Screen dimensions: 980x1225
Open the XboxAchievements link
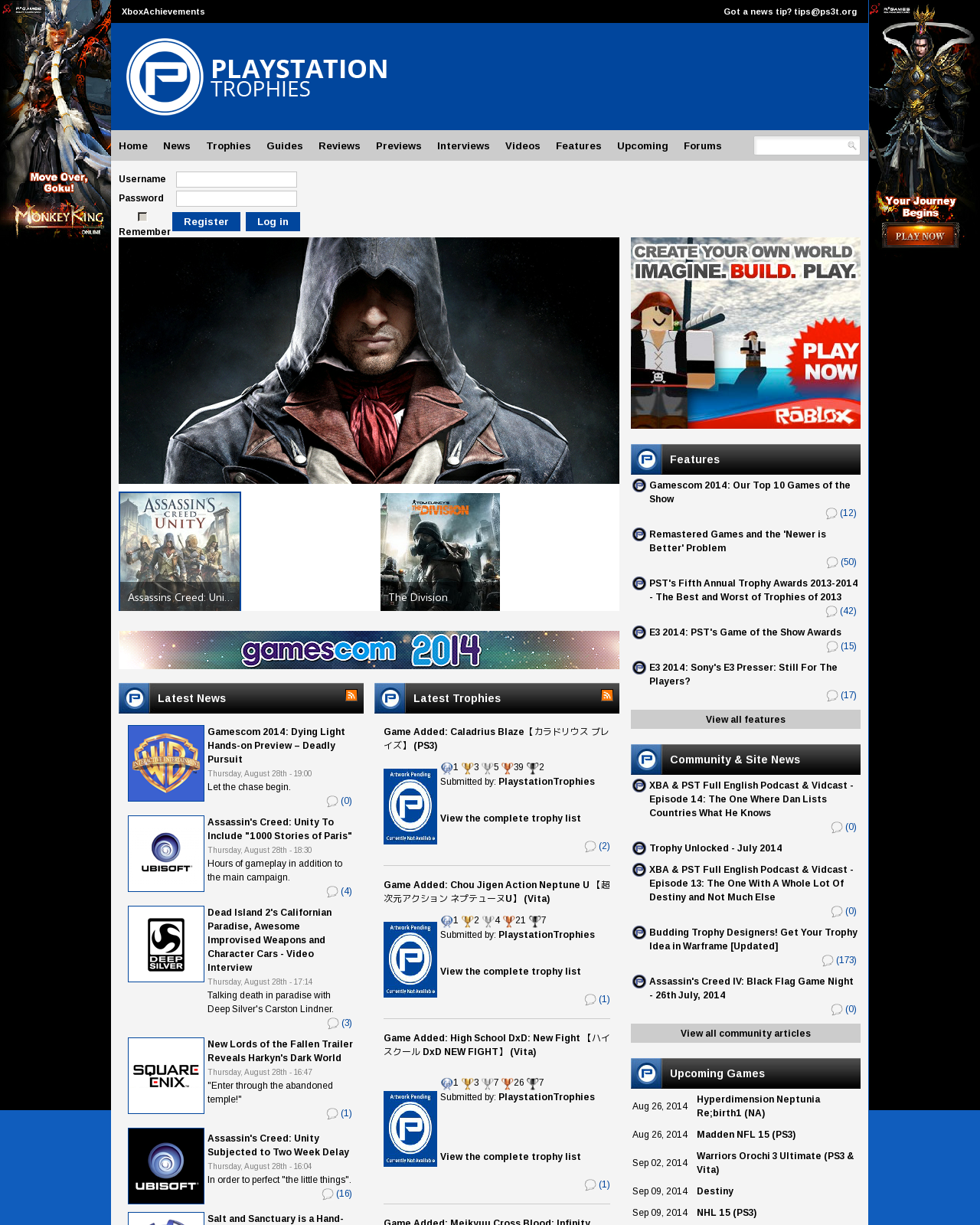(163, 11)
